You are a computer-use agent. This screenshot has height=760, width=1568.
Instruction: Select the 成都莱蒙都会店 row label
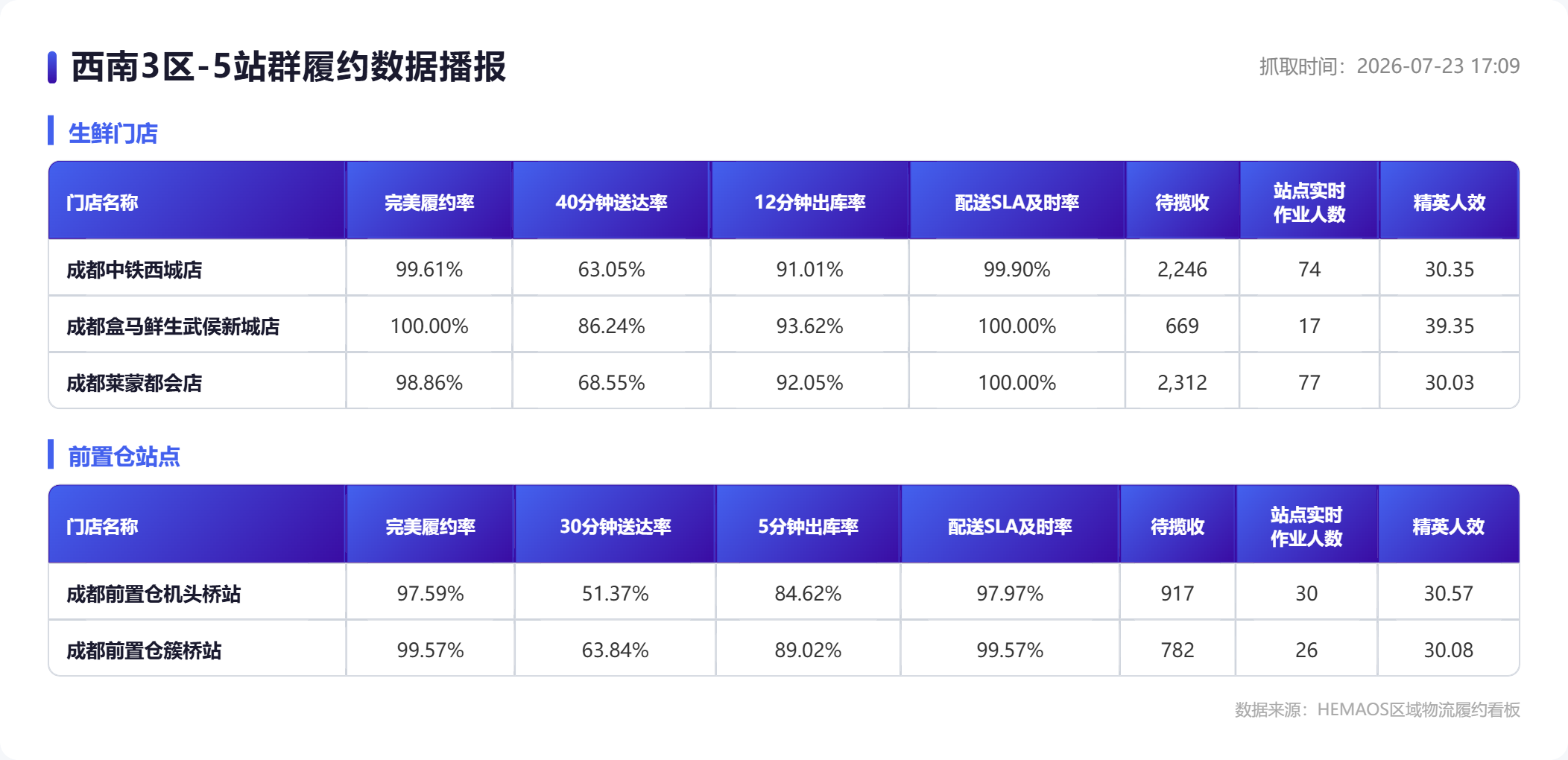134,383
